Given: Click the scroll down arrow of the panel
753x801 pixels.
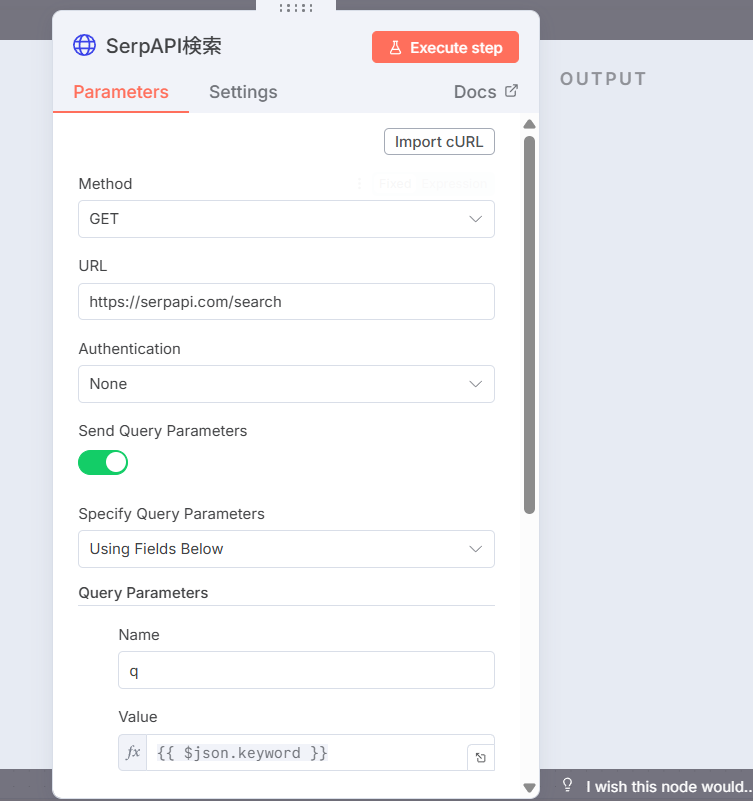Looking at the screenshot, I should pos(530,788).
